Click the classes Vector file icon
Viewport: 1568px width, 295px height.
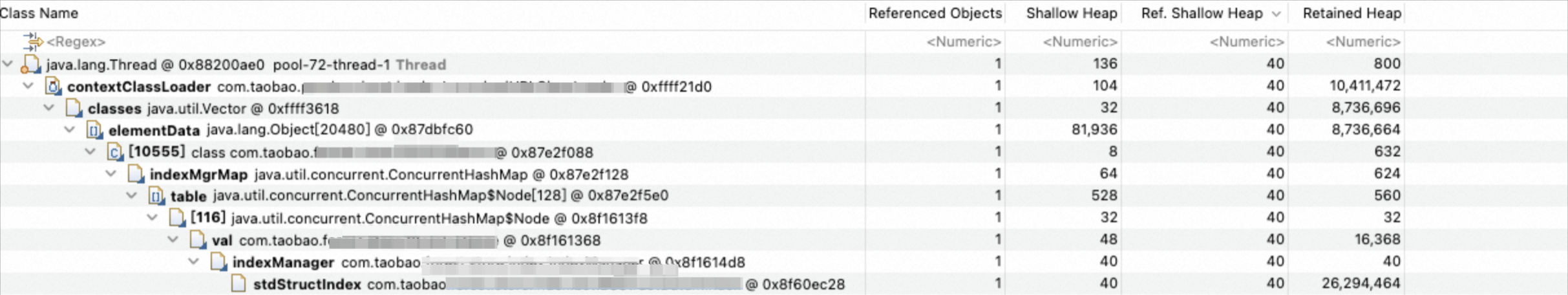(x=74, y=108)
